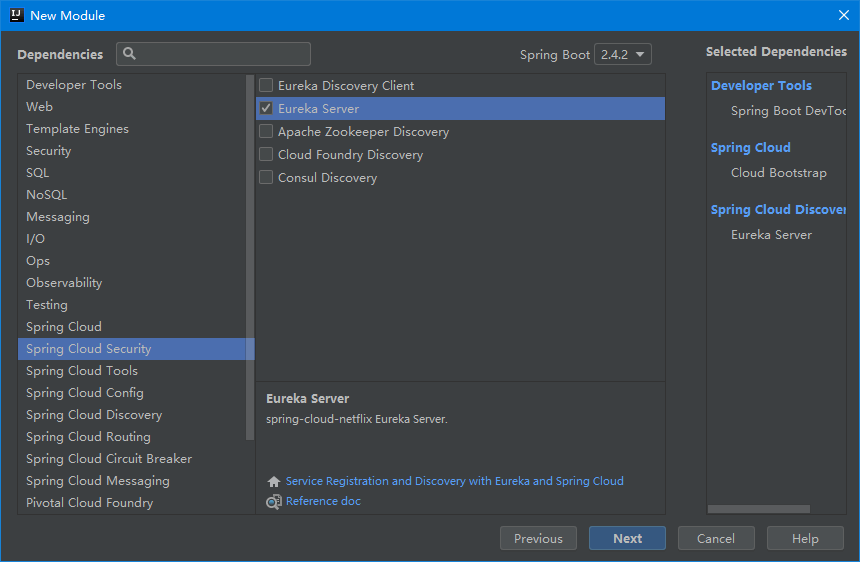Click the search magnifier icon
The height and width of the screenshot is (562, 860).
tap(129, 54)
